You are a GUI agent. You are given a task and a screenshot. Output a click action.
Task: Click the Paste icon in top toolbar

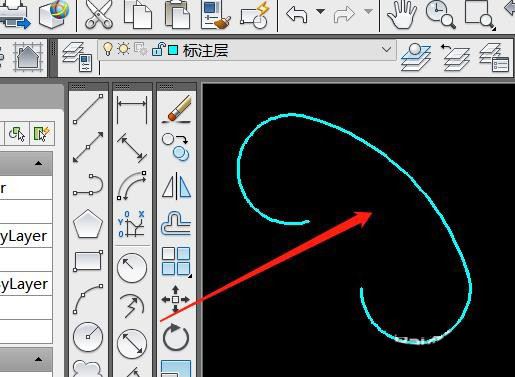177,14
